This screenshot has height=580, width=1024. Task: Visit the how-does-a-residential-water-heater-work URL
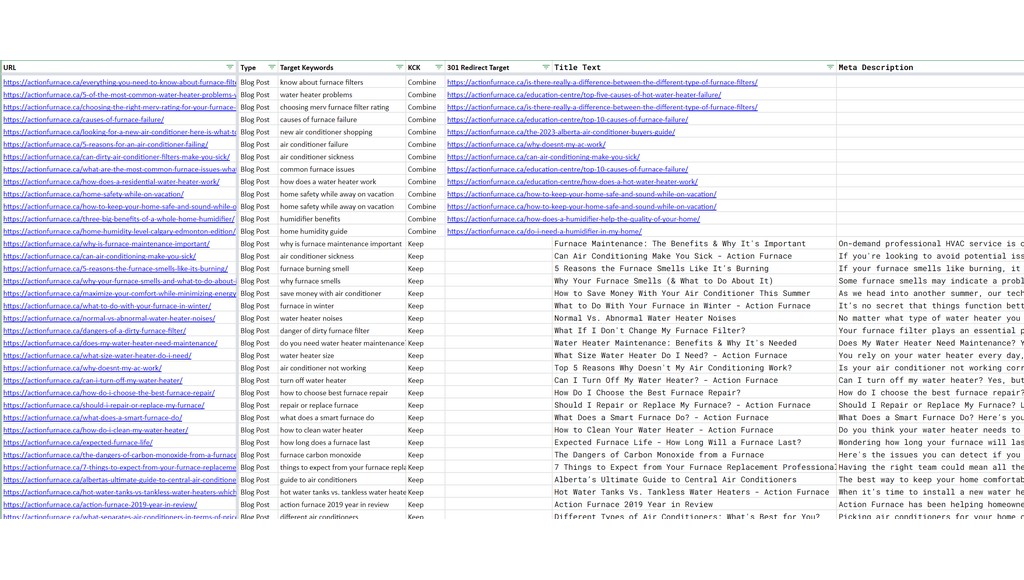tap(112, 182)
